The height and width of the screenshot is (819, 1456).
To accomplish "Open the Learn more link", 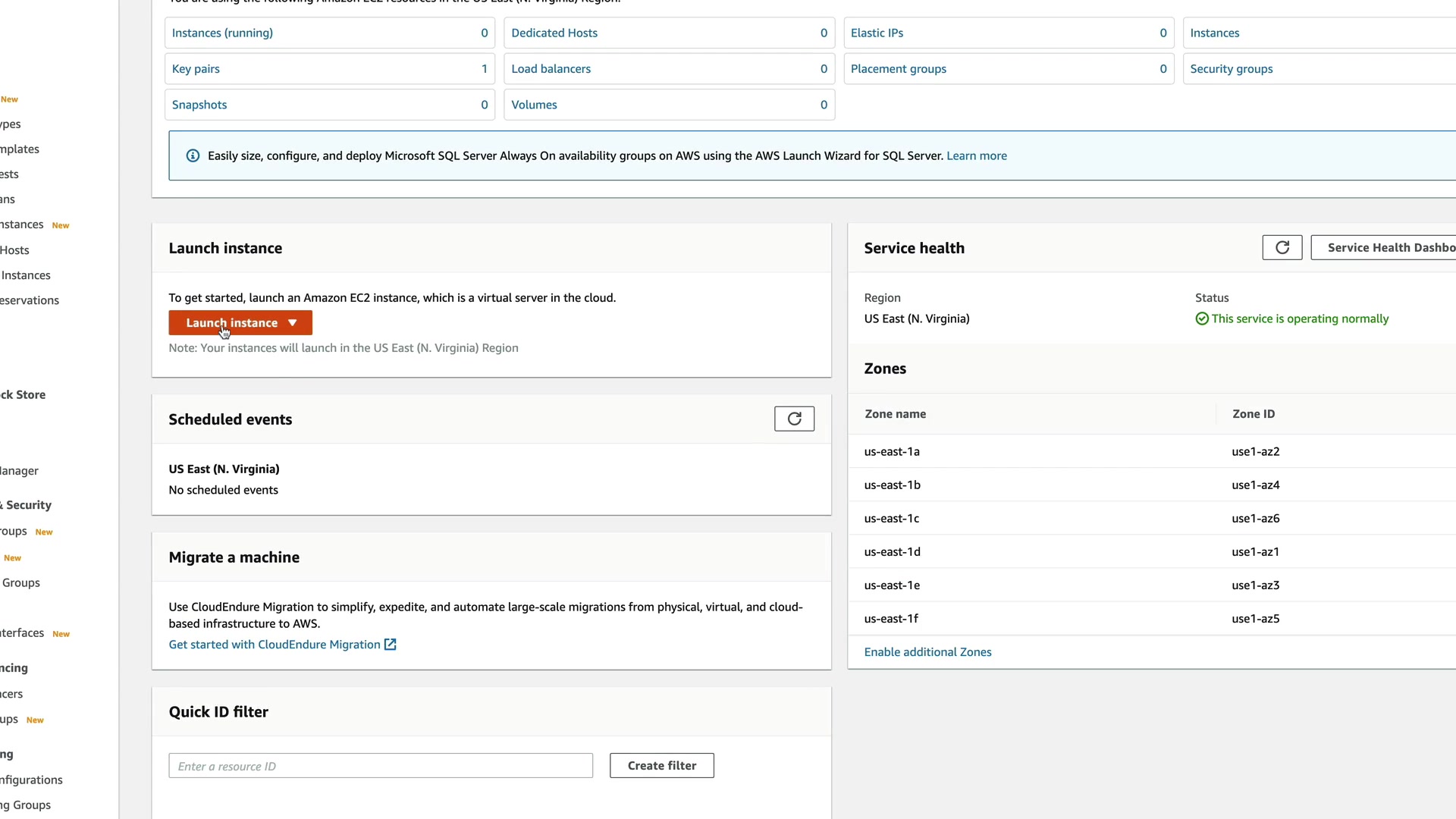I will (976, 156).
